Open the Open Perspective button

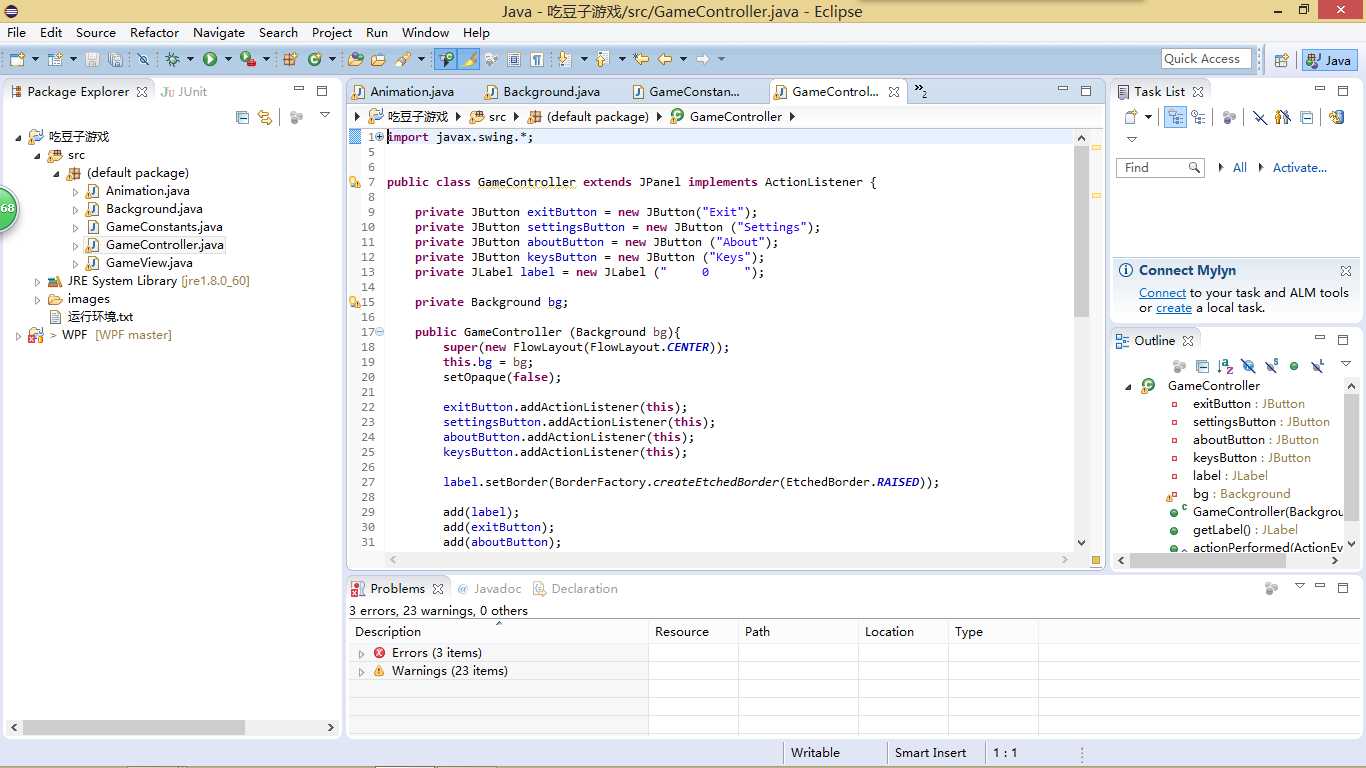(x=1281, y=60)
